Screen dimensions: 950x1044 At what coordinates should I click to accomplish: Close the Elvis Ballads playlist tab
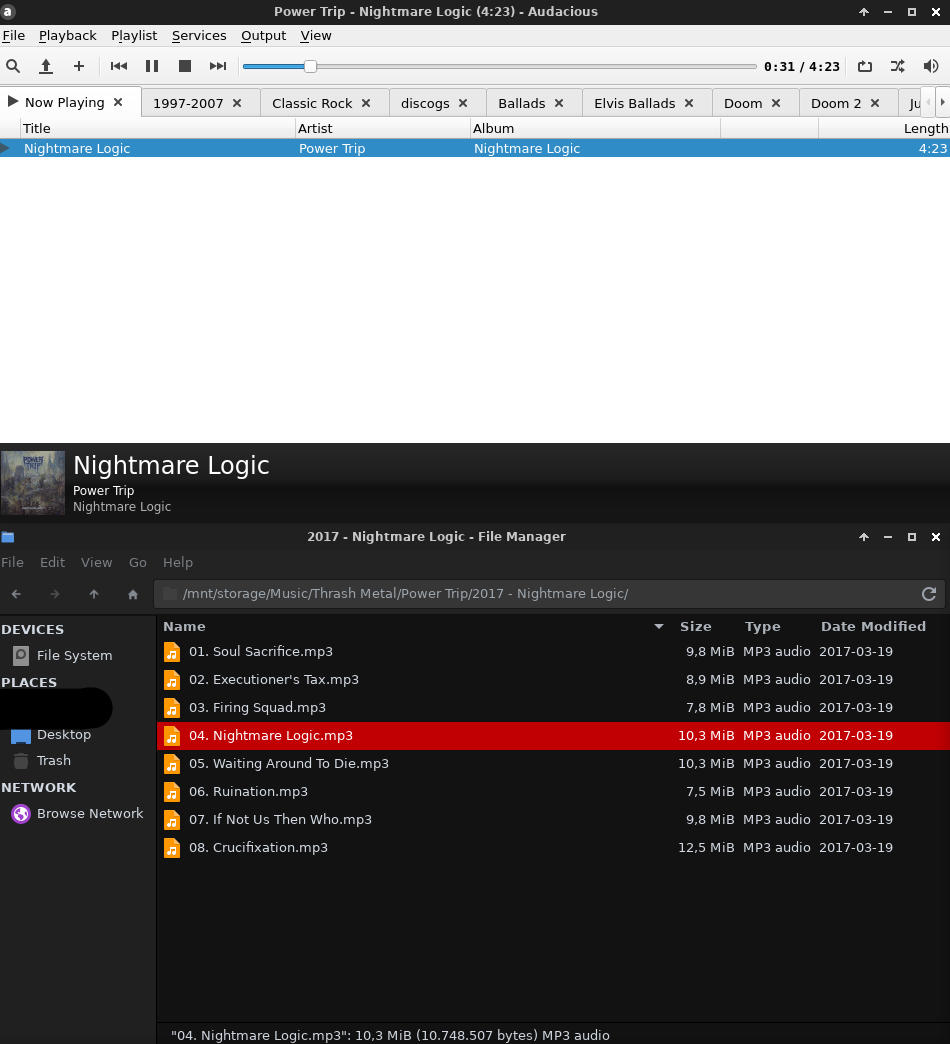click(689, 103)
